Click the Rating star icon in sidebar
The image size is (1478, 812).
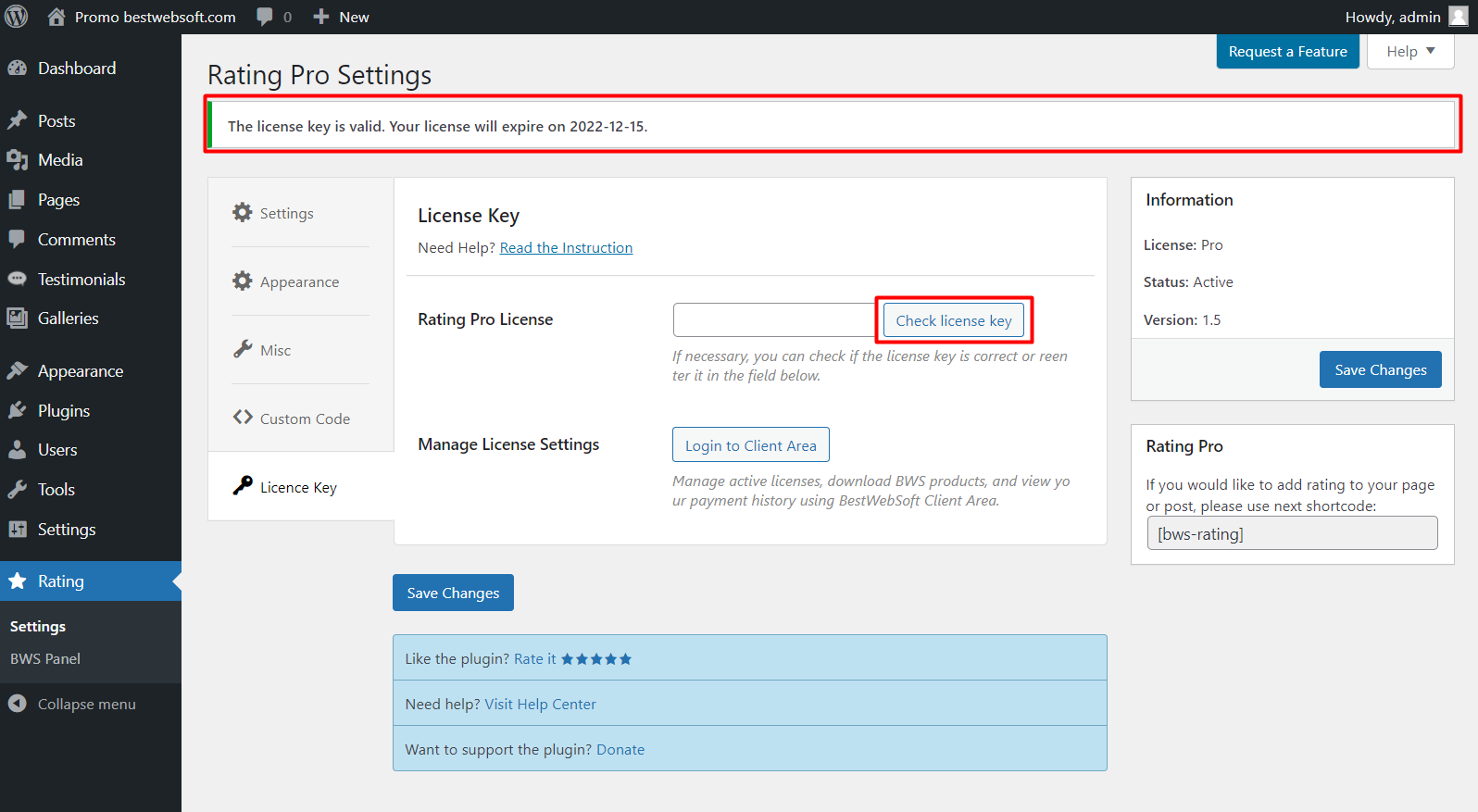(17, 581)
